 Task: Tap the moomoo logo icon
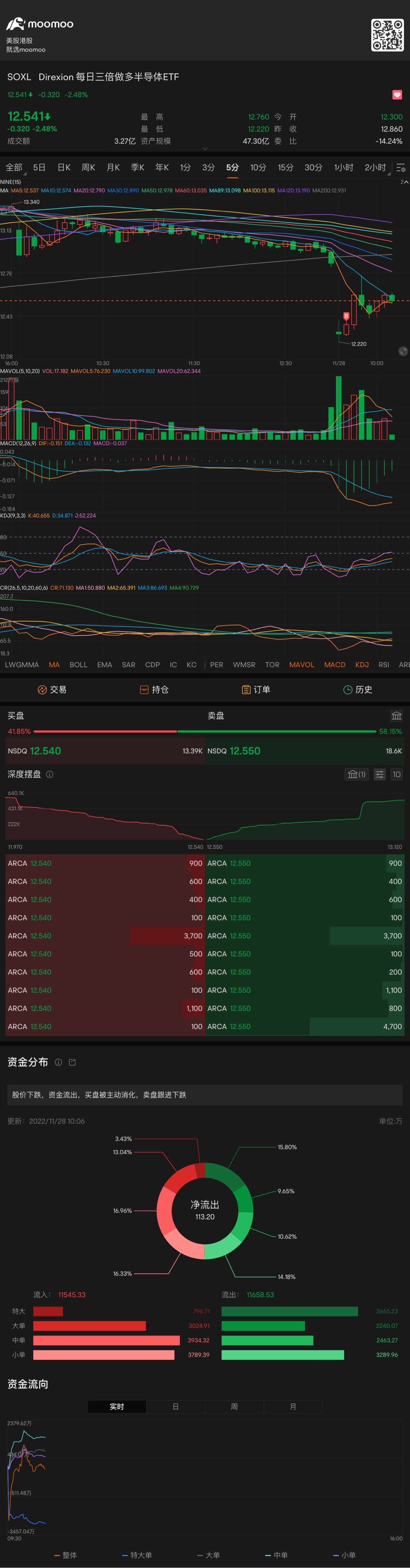(15, 24)
